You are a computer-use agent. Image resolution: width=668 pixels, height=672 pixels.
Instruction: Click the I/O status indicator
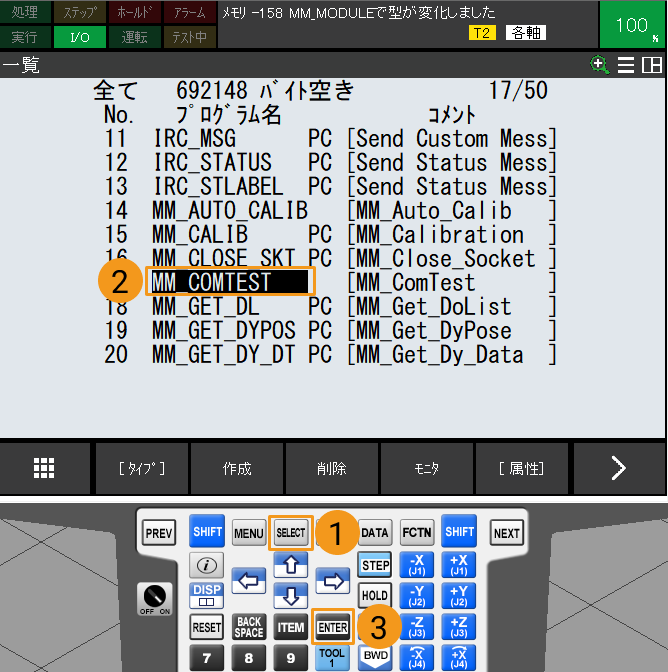pyautogui.click(x=80, y=37)
